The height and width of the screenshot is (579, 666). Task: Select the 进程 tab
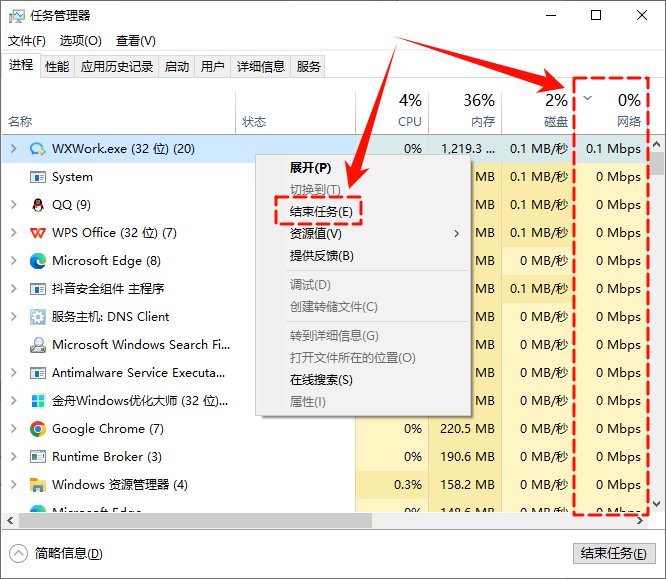[x=21, y=65]
